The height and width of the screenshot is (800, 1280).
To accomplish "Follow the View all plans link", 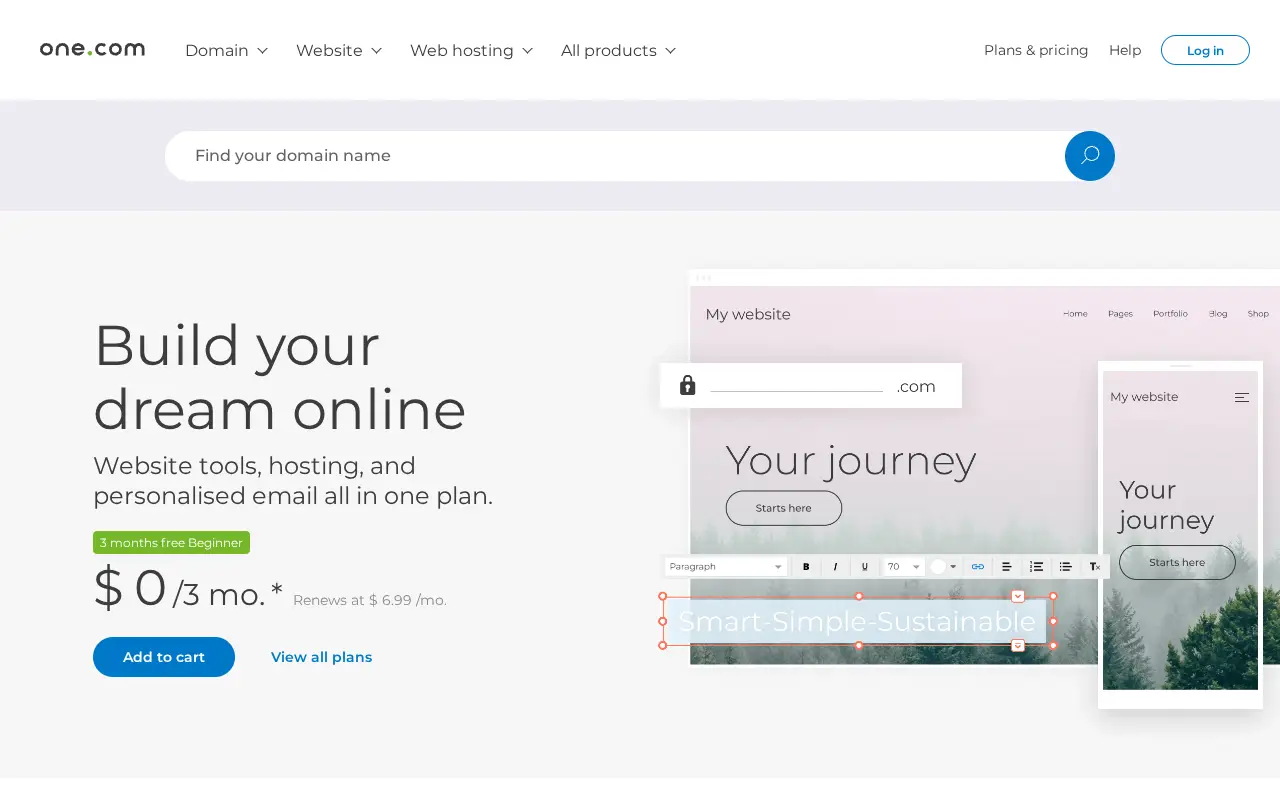I will click(321, 657).
